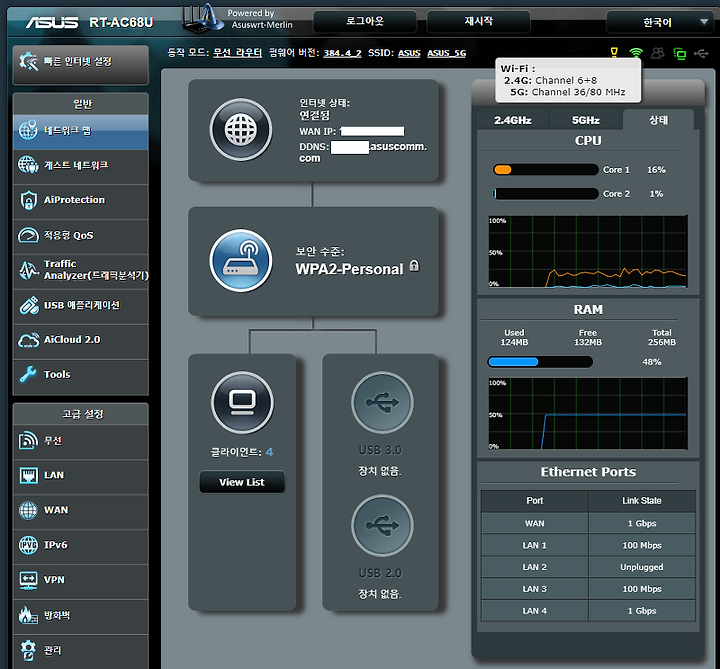Click the guest network users status icon
This screenshot has height=669, width=720.
(x=658, y=53)
